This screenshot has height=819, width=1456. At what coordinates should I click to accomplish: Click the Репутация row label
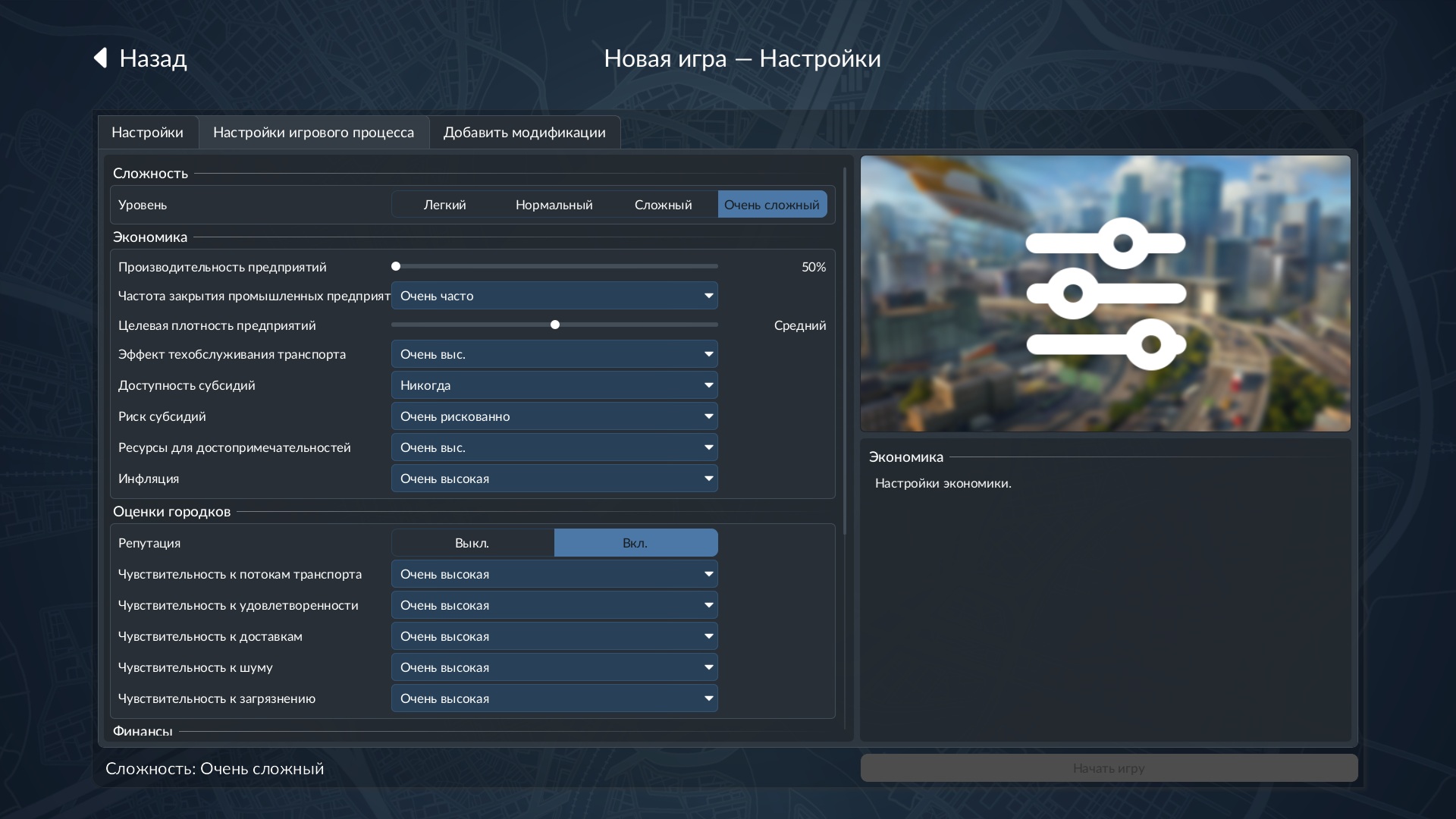click(x=149, y=543)
